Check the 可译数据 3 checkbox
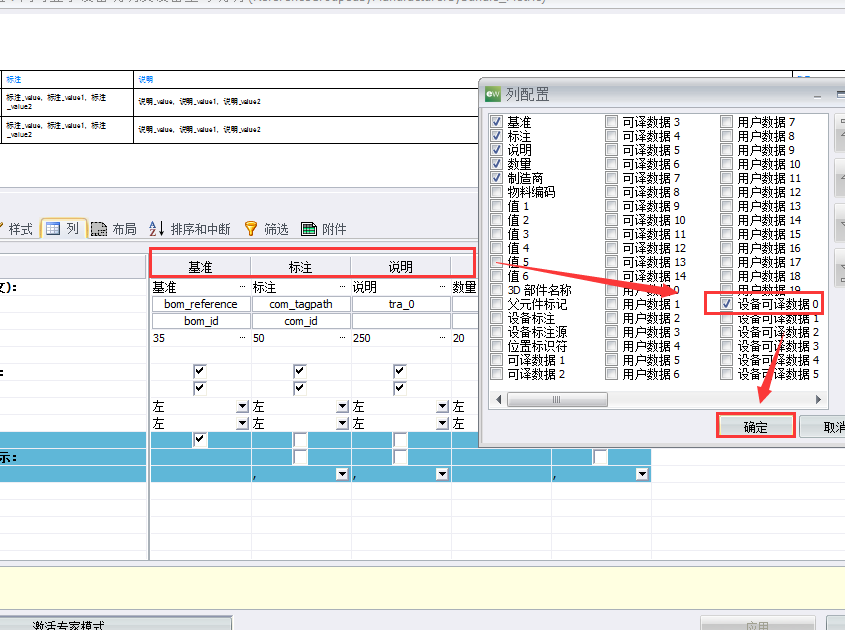The height and width of the screenshot is (630, 845). (611, 122)
